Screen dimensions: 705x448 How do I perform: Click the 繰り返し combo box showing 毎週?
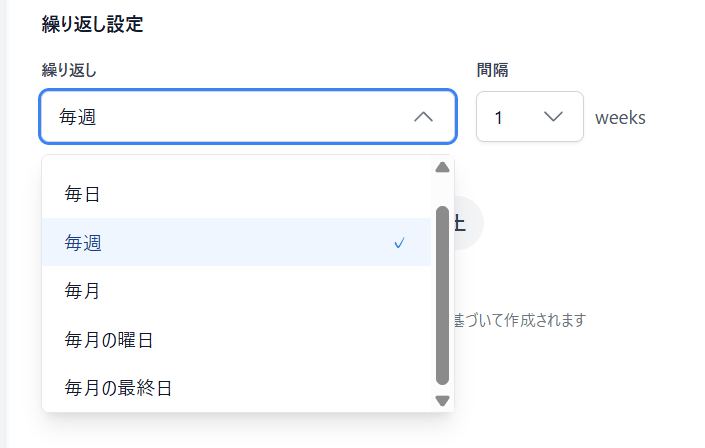(230, 117)
